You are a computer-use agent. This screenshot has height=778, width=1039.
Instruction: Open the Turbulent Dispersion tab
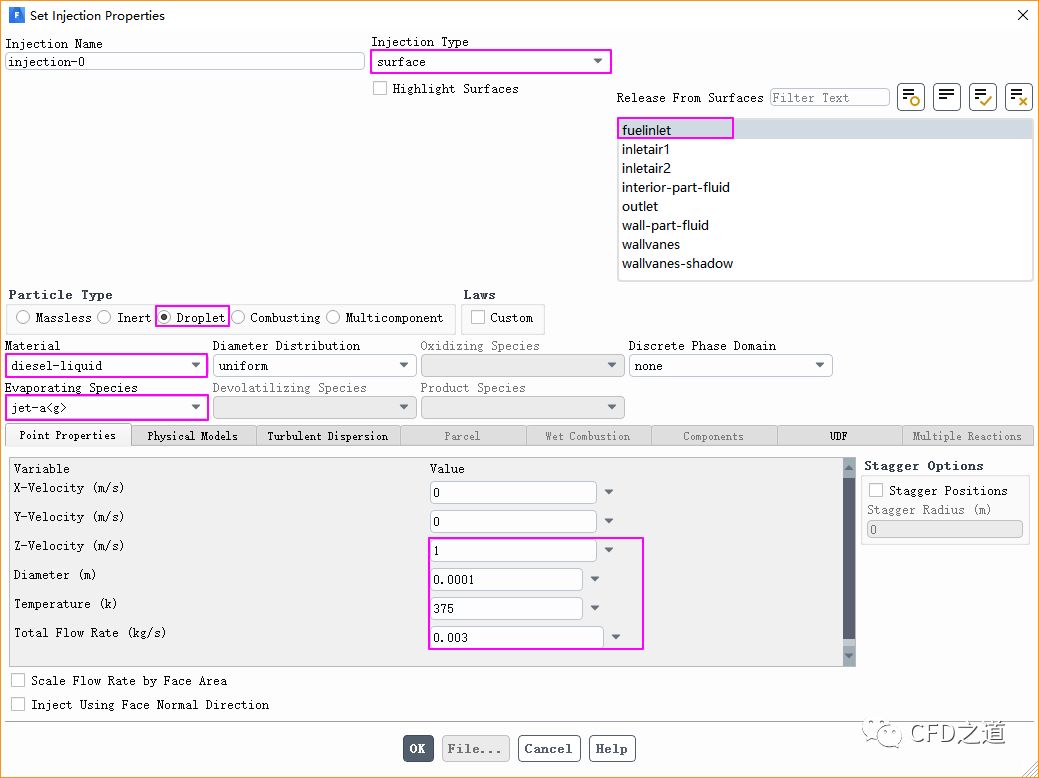(x=327, y=436)
